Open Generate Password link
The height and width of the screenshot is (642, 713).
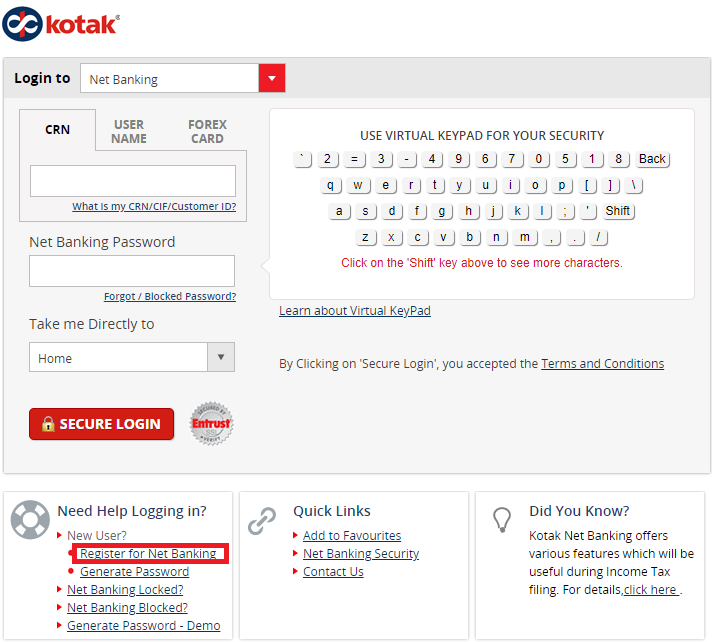[135, 572]
